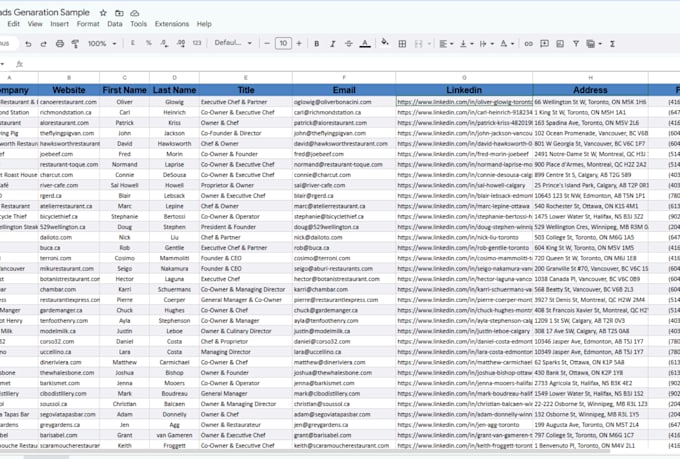Open linkedin link for fred-morin-joebeef
The image size is (680, 459).
[463, 154]
